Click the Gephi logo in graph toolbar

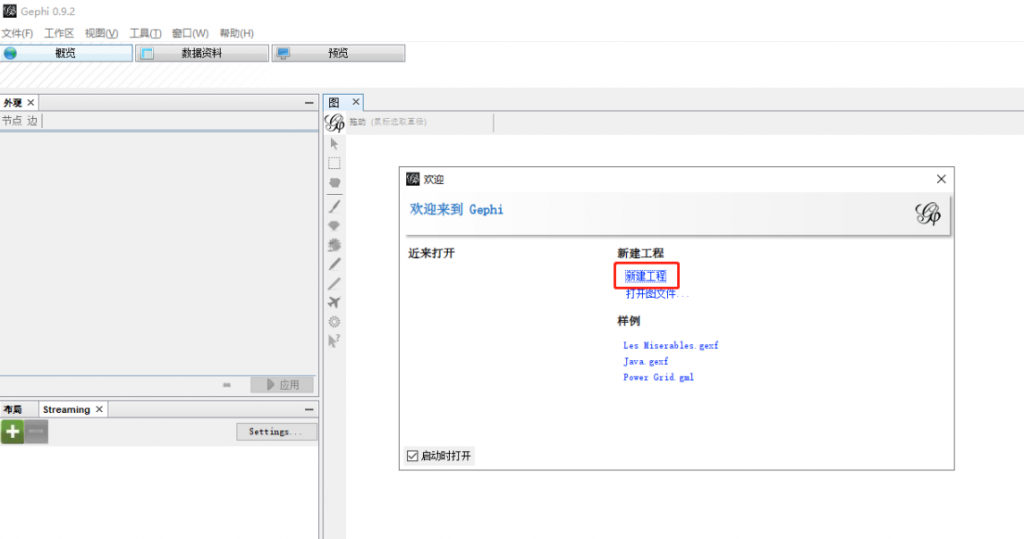(x=334, y=122)
